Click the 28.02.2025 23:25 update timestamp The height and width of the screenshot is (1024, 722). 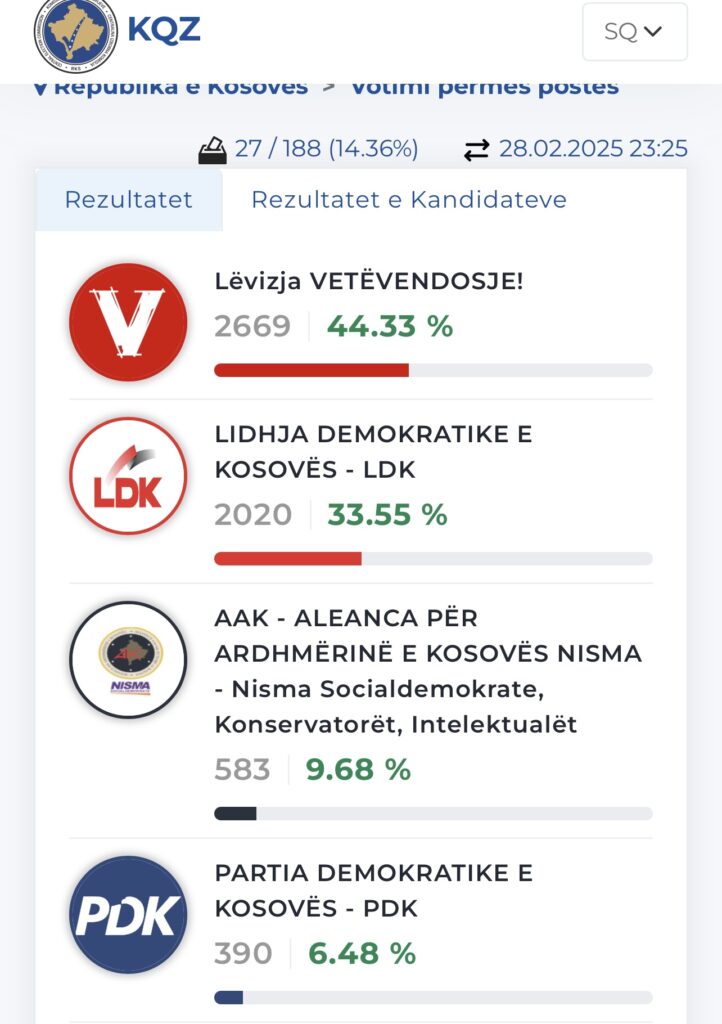(593, 149)
